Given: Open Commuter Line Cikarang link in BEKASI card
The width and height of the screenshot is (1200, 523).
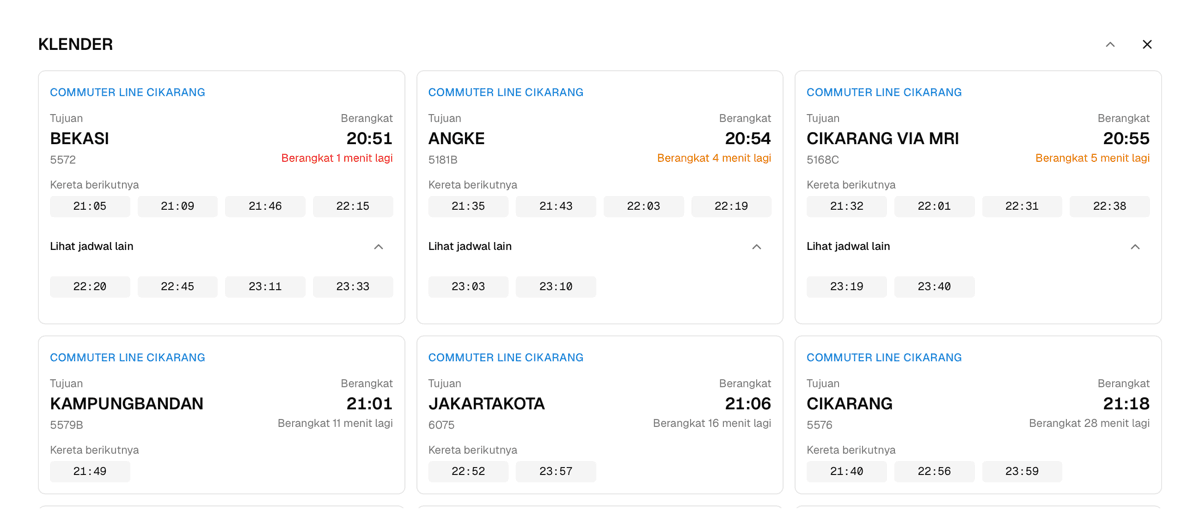Looking at the screenshot, I should tap(127, 93).
